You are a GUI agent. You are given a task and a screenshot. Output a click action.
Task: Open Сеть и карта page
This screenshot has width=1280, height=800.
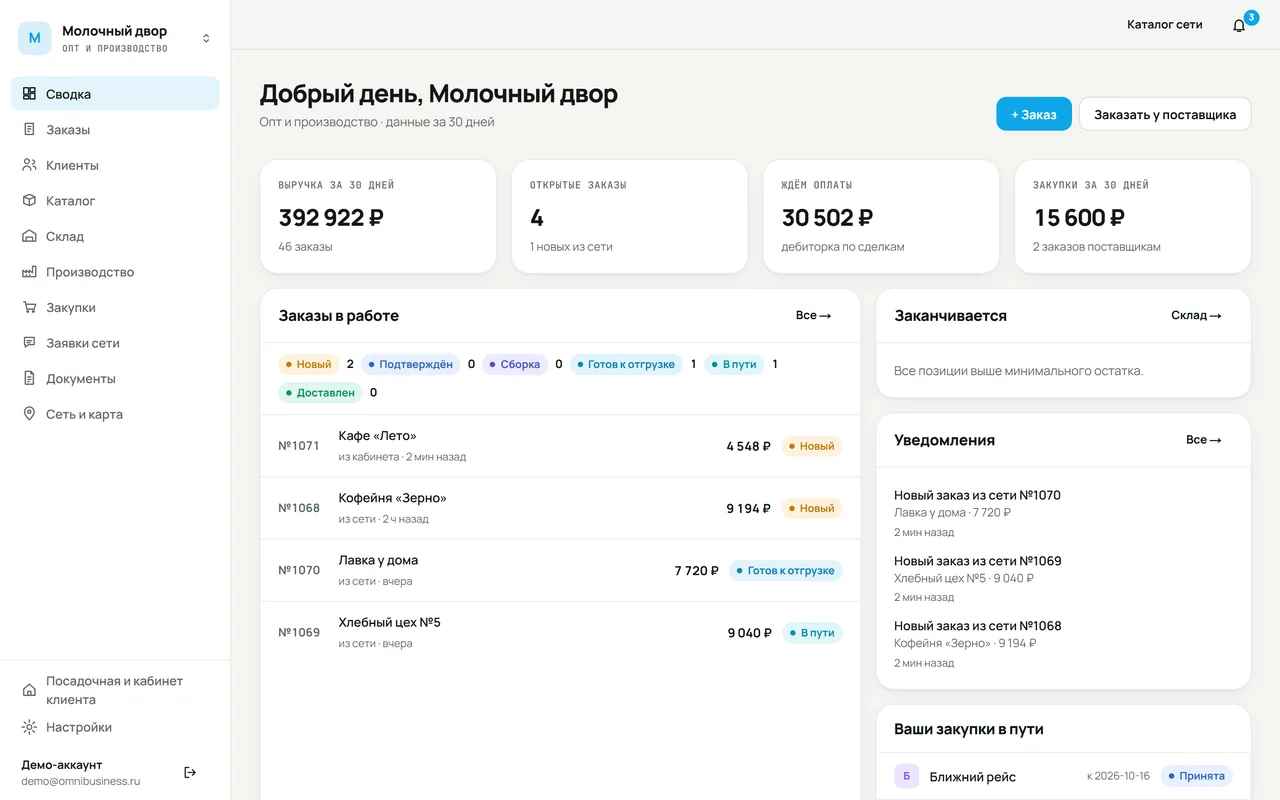point(115,414)
